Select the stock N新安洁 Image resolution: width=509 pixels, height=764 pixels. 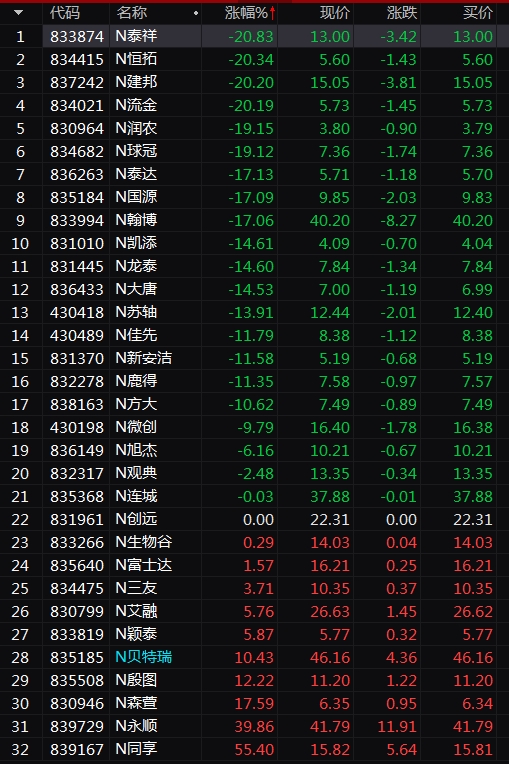[144, 358]
